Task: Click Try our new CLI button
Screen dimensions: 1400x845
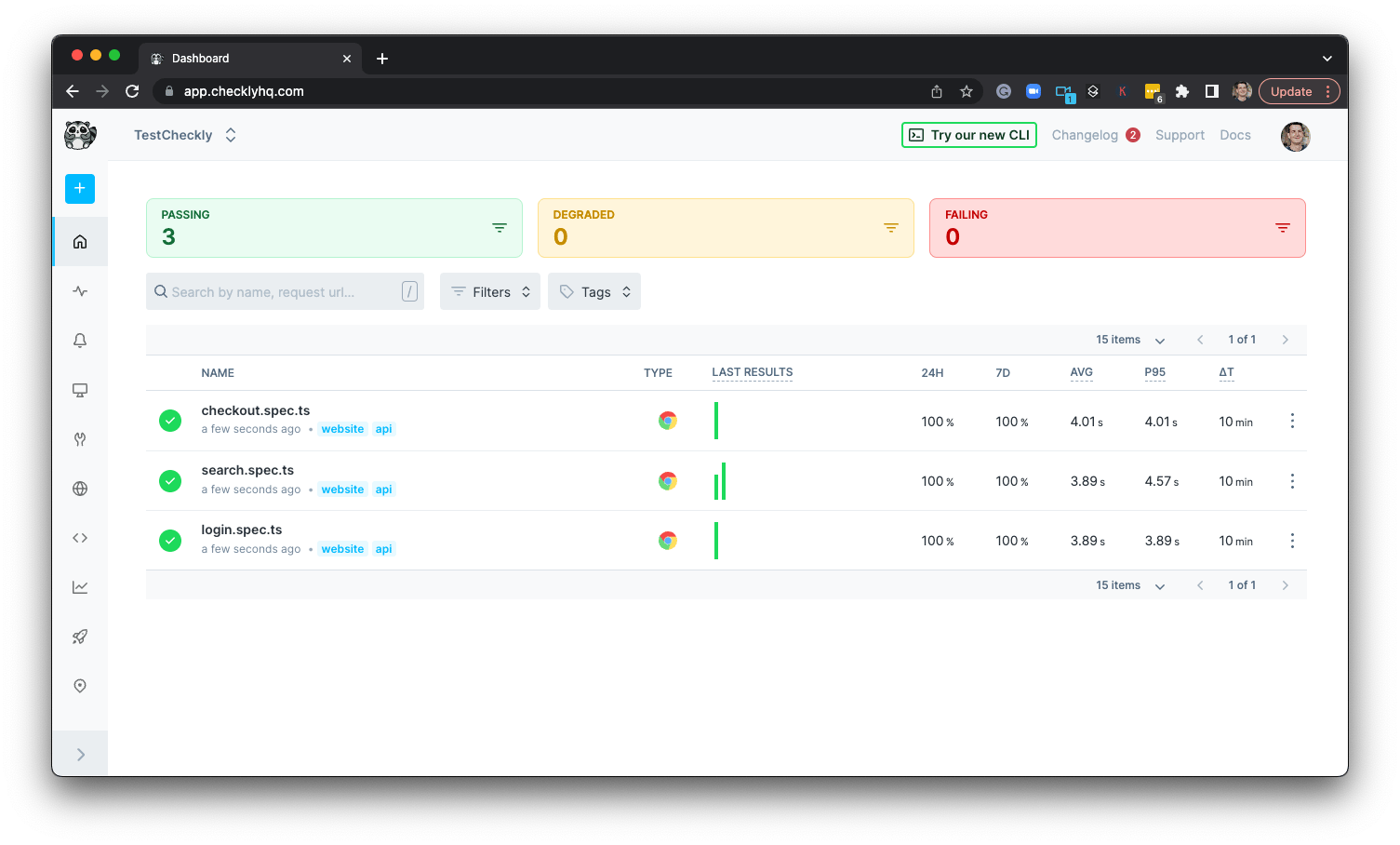Action: 968,135
